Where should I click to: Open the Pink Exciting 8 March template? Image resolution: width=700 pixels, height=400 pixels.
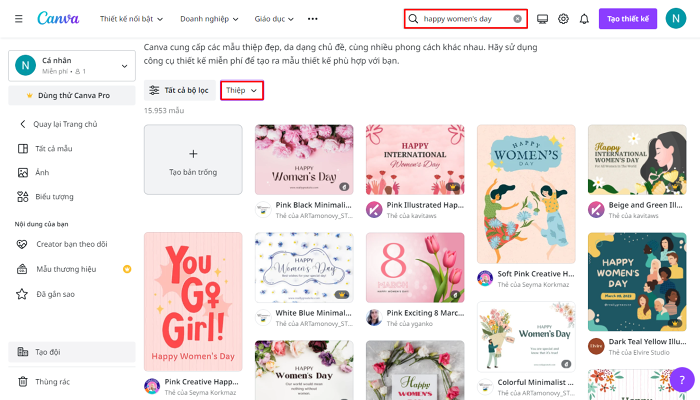point(415,267)
